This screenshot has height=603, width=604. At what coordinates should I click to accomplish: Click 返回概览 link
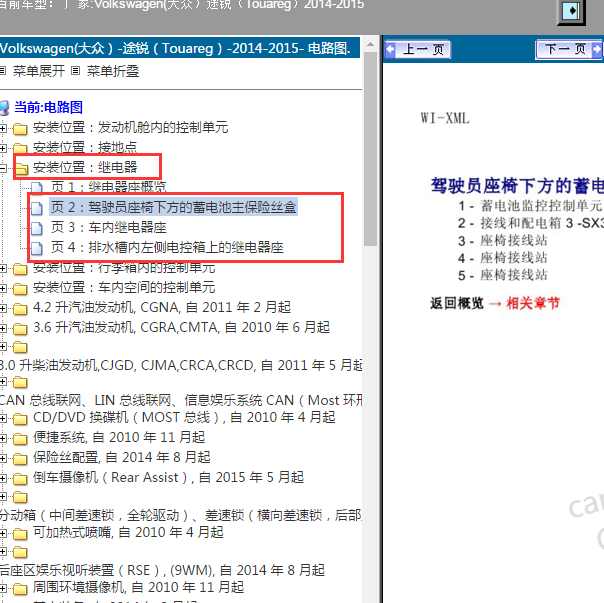457,304
